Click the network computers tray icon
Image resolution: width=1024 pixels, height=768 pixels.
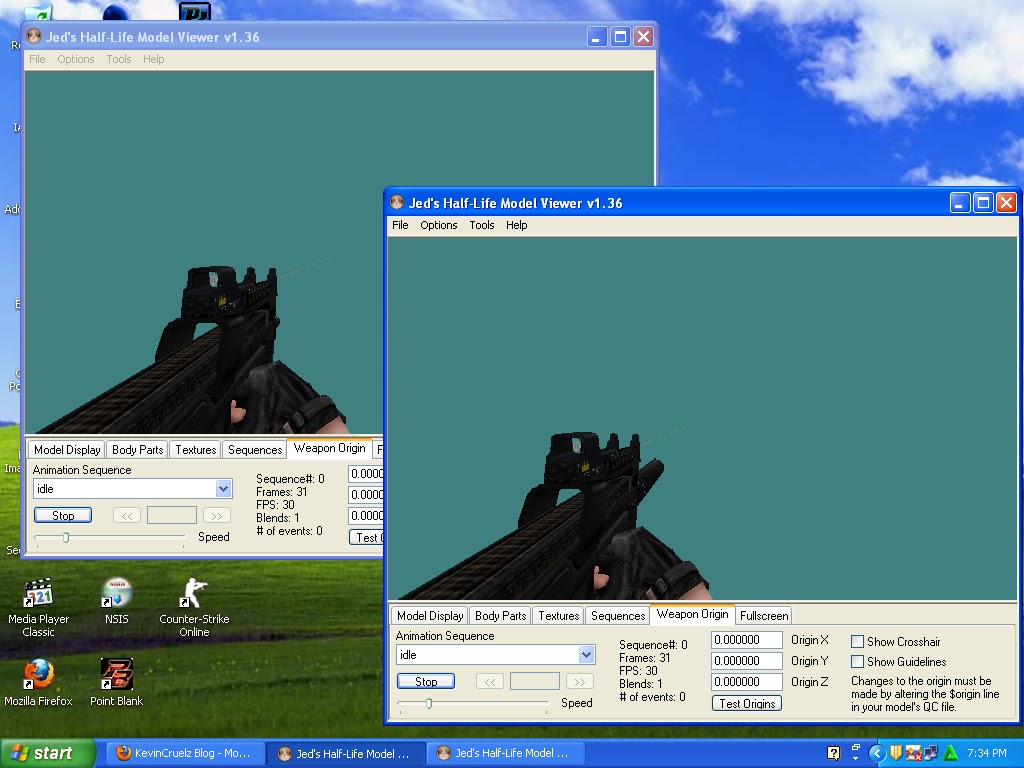tap(931, 753)
